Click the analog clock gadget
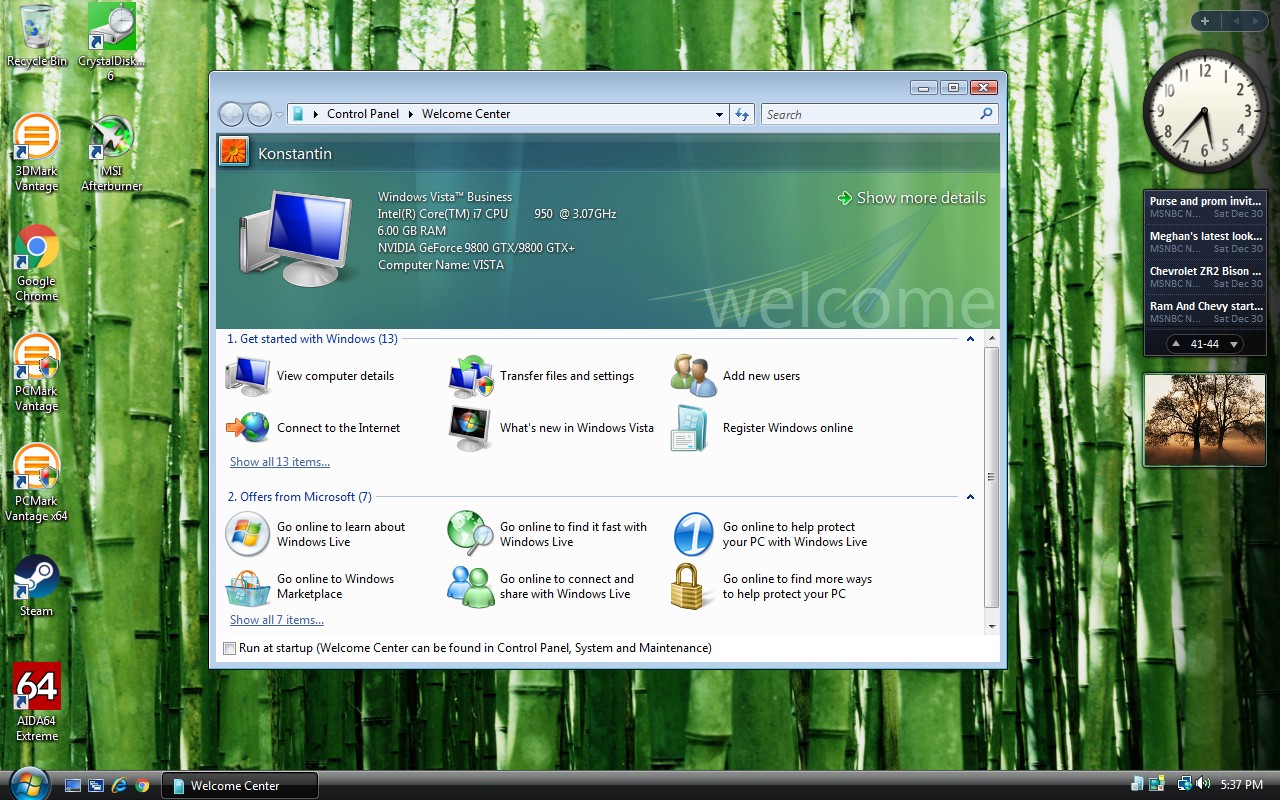 (1205, 110)
